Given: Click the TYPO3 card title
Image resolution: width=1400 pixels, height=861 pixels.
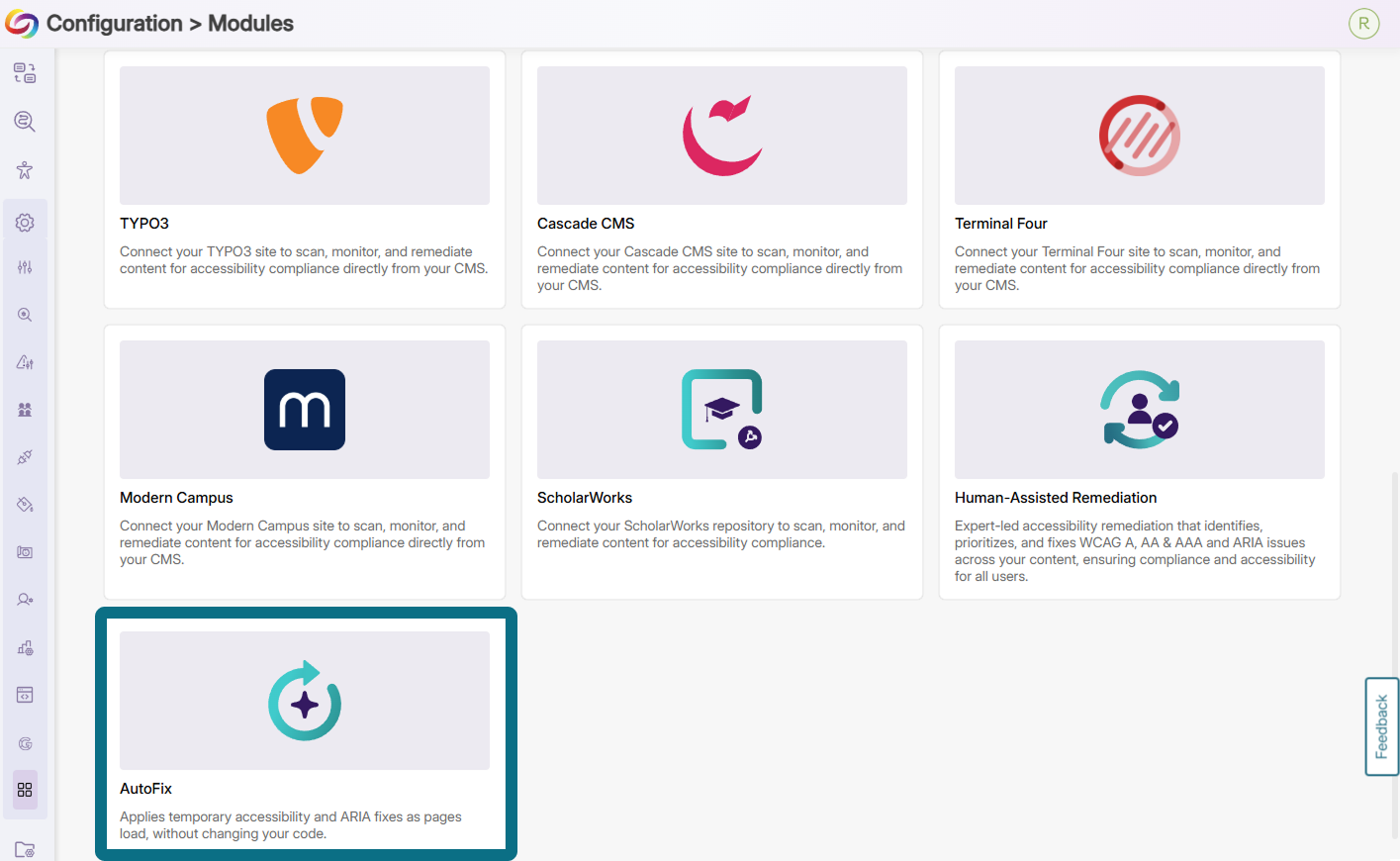Looking at the screenshot, I should [x=144, y=224].
